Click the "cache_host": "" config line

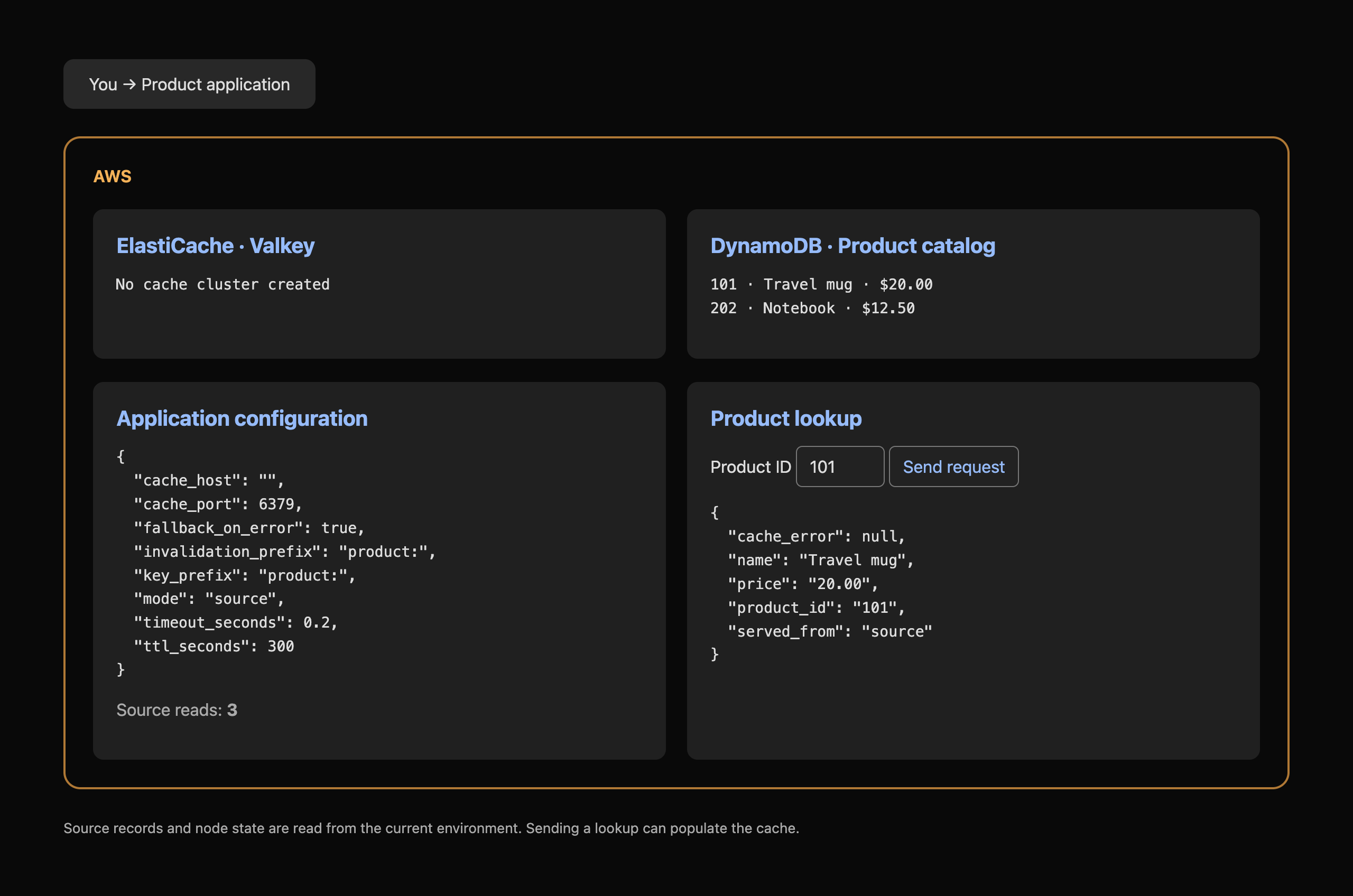[x=209, y=480]
